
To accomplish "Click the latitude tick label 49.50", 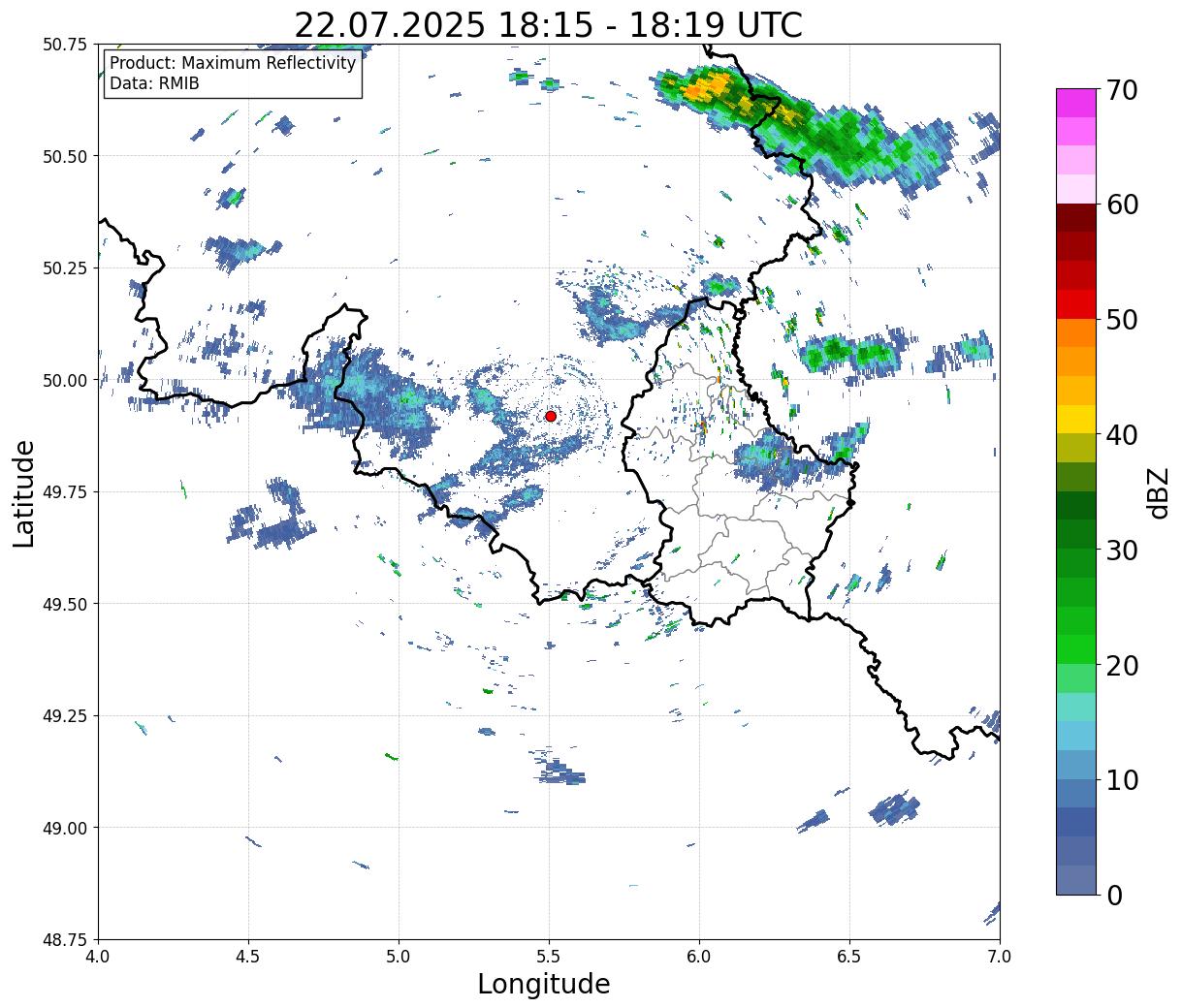I will (x=65, y=604).
